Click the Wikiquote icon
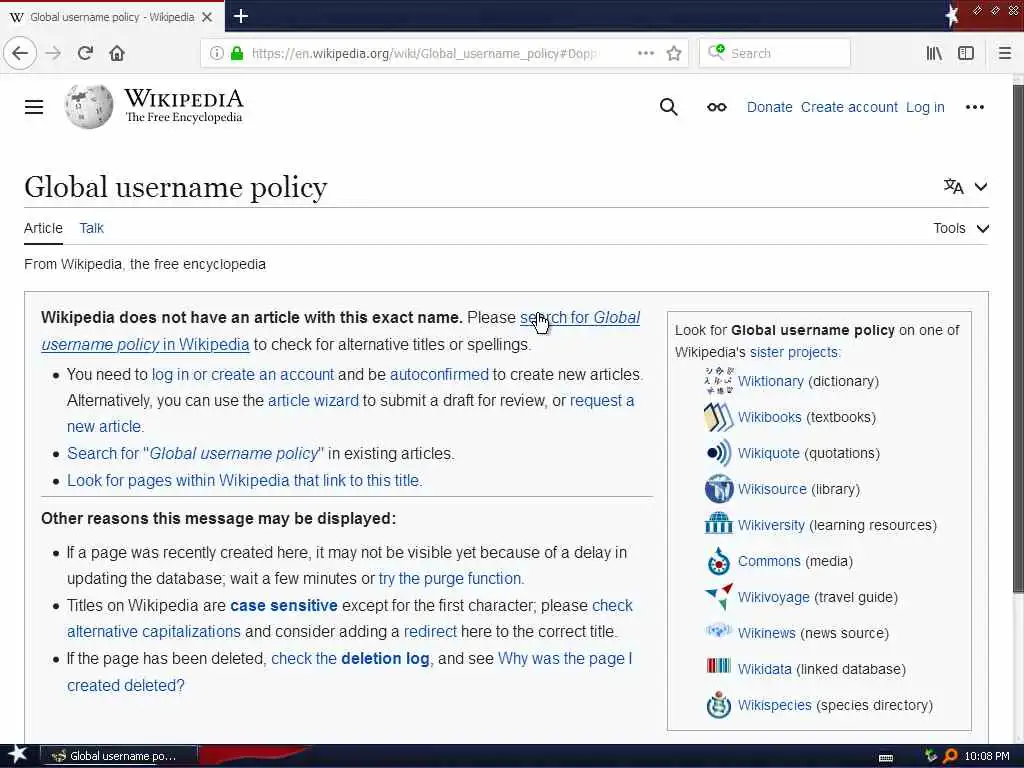Viewport: 1024px width, 768px height. tap(718, 453)
